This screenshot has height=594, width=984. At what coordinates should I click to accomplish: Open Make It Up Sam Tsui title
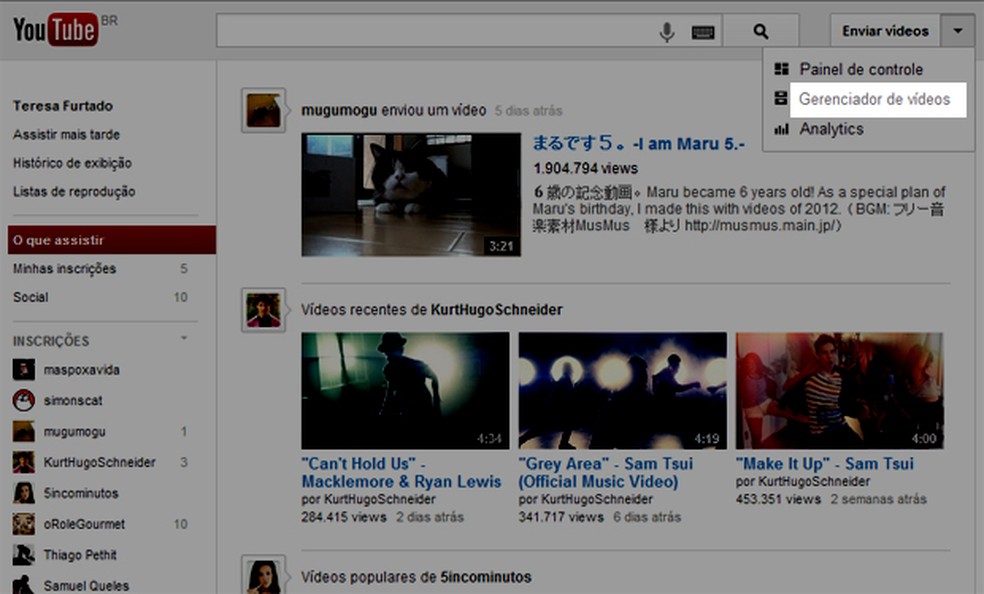click(825, 464)
